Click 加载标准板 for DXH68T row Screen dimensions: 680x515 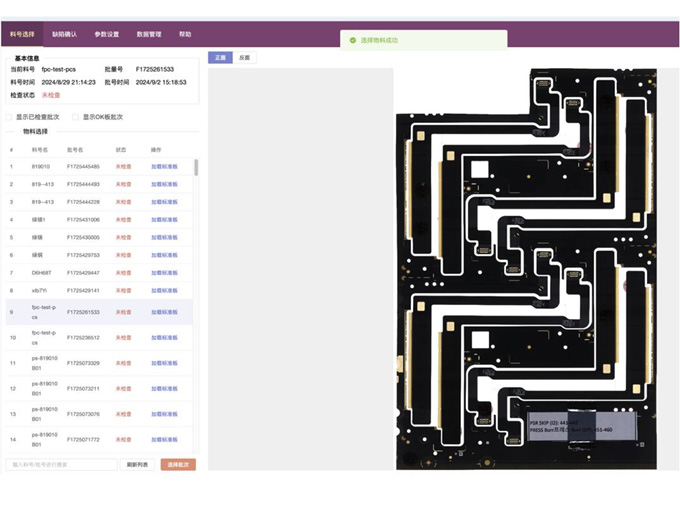[164, 273]
